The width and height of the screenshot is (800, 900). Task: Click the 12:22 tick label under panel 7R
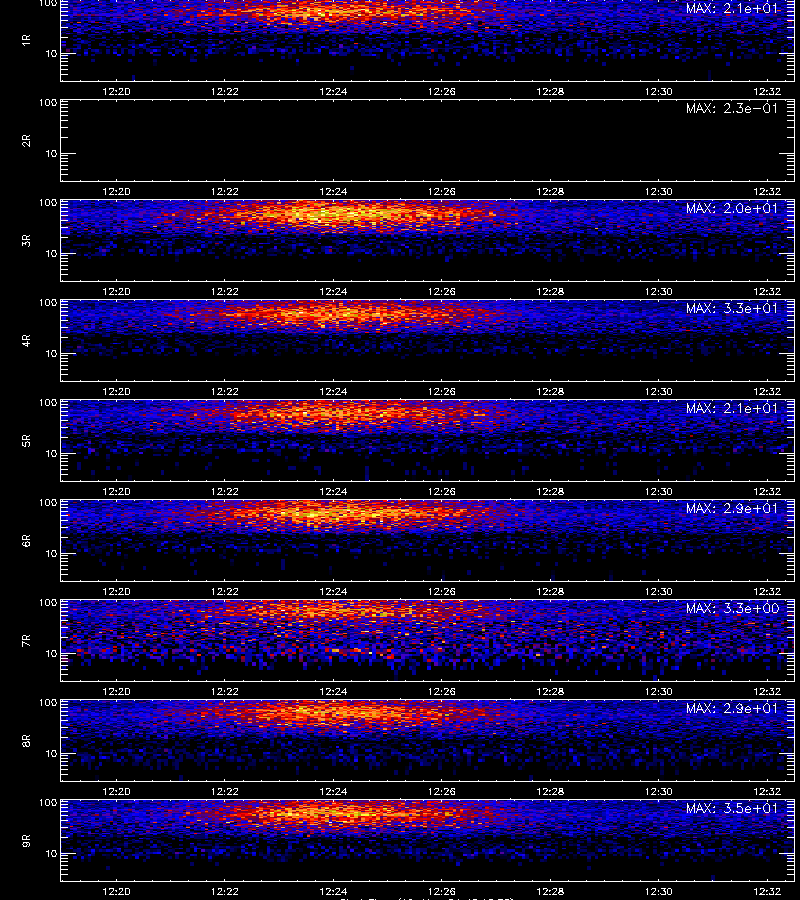tap(225, 692)
